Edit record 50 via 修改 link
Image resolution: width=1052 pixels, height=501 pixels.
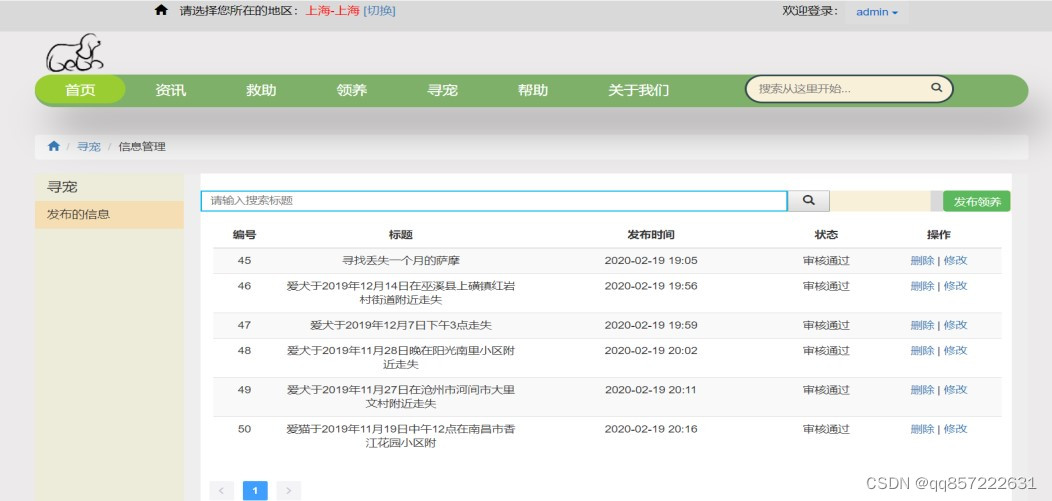point(955,429)
